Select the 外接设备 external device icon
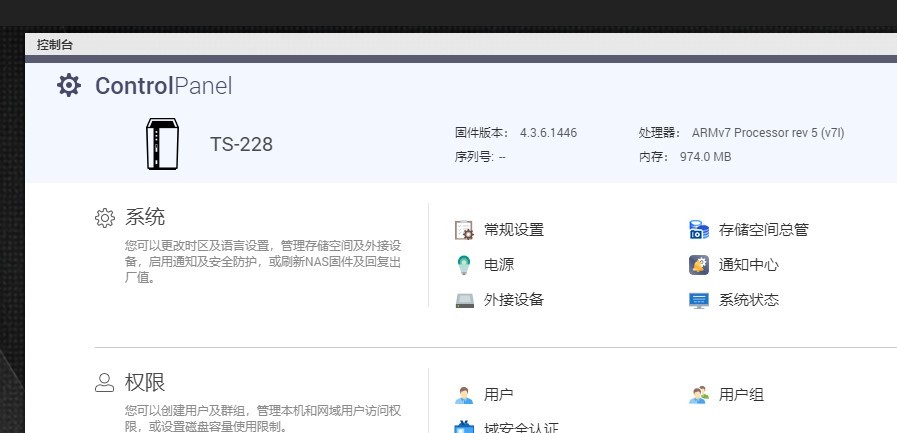 click(x=464, y=300)
